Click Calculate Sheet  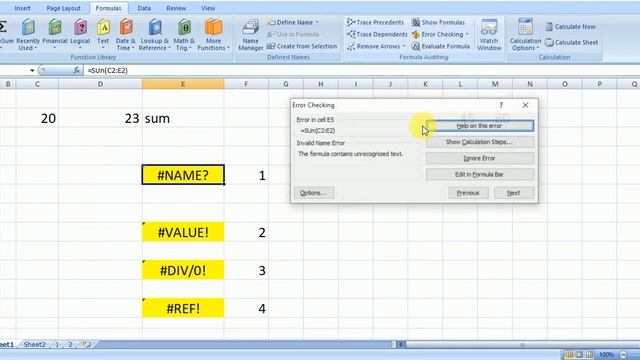572,42
